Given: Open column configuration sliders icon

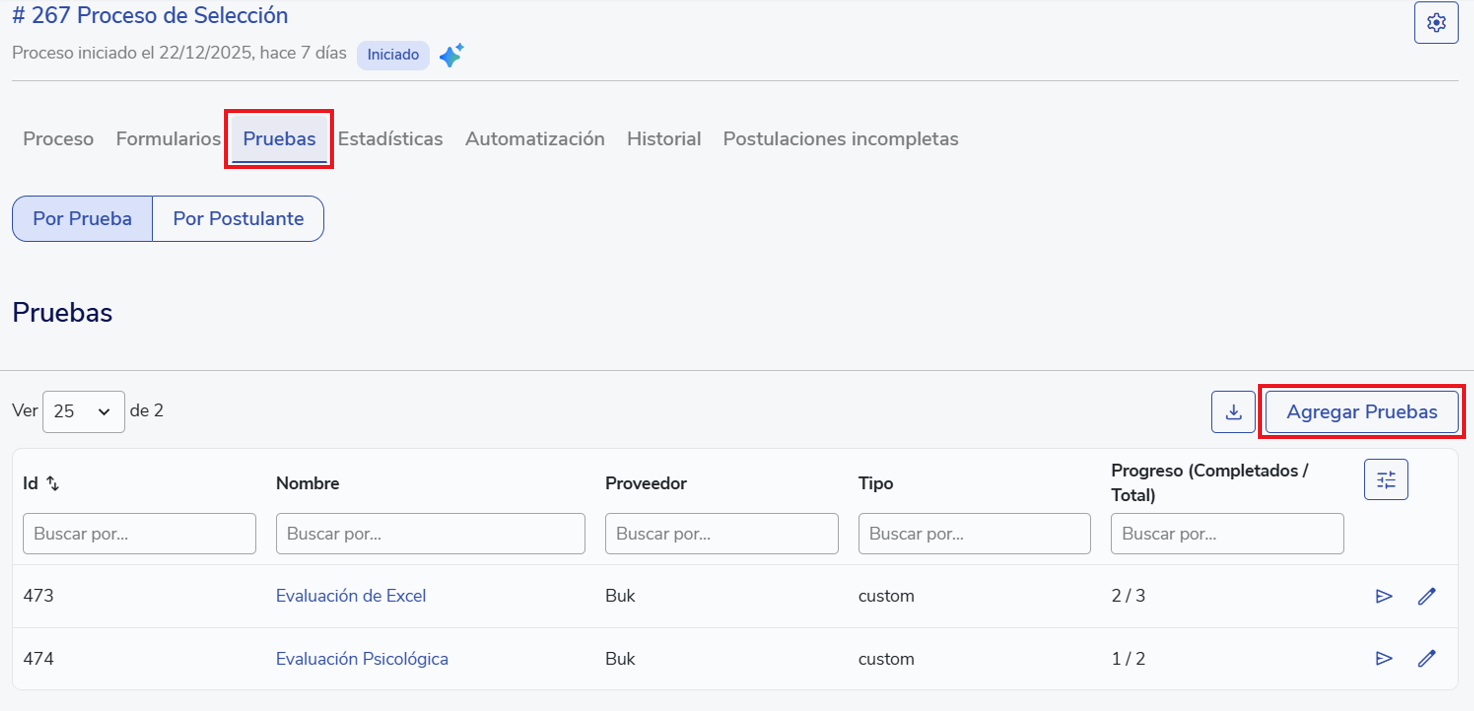Looking at the screenshot, I should pyautogui.click(x=1386, y=480).
